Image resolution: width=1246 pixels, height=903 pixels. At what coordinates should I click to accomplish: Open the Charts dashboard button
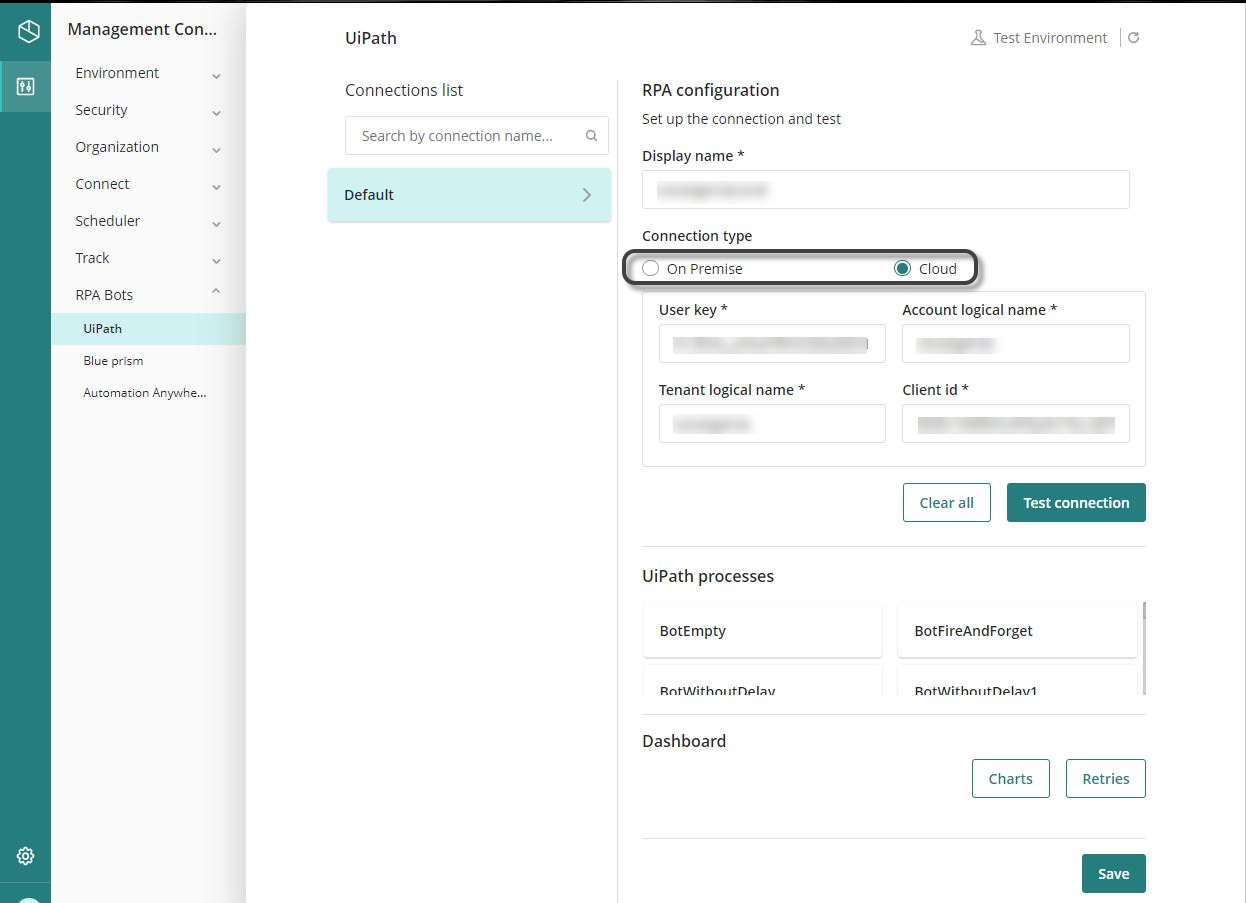(x=1010, y=779)
